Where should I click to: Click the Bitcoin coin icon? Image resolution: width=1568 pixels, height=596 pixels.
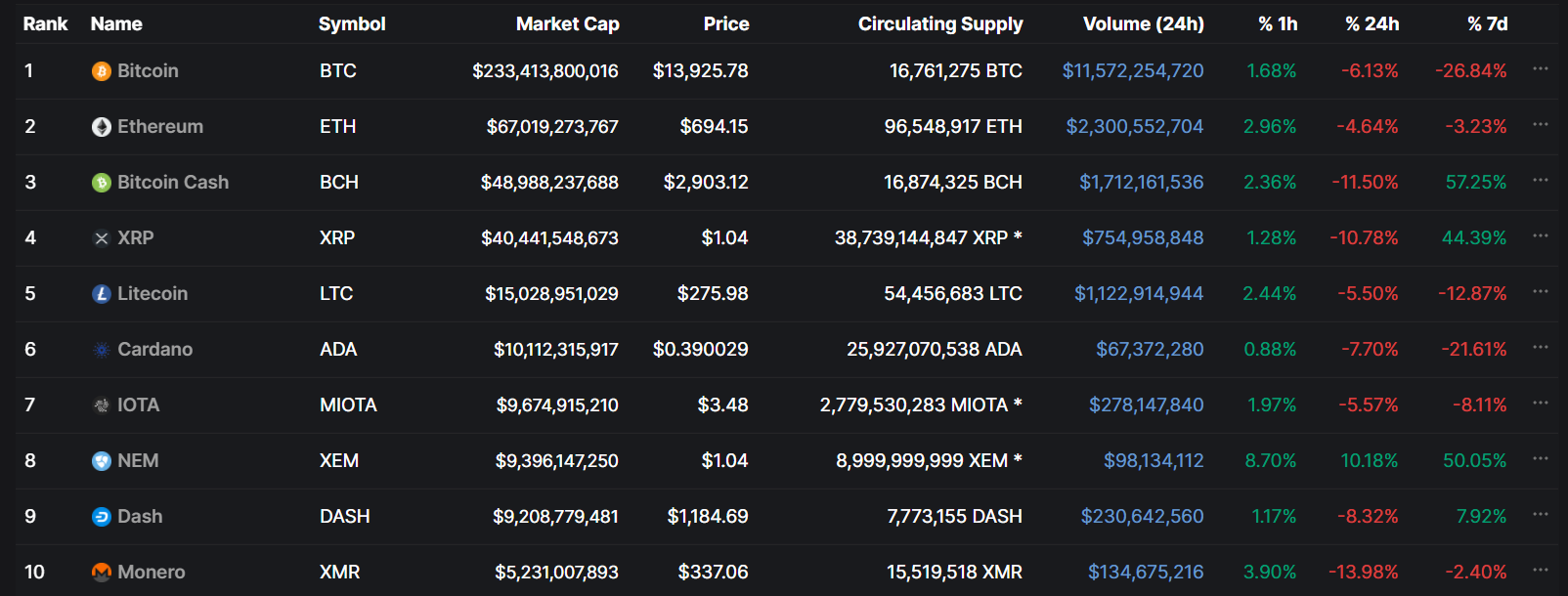point(101,71)
